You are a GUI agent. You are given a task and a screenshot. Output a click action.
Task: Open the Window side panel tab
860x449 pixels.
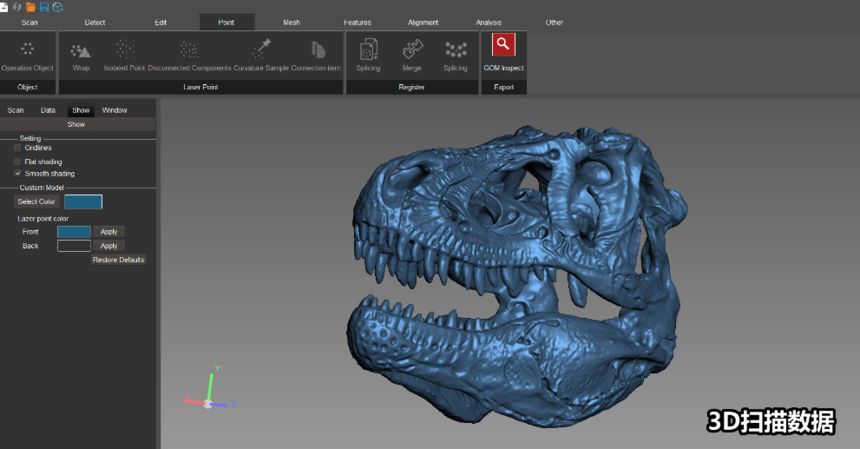click(115, 110)
